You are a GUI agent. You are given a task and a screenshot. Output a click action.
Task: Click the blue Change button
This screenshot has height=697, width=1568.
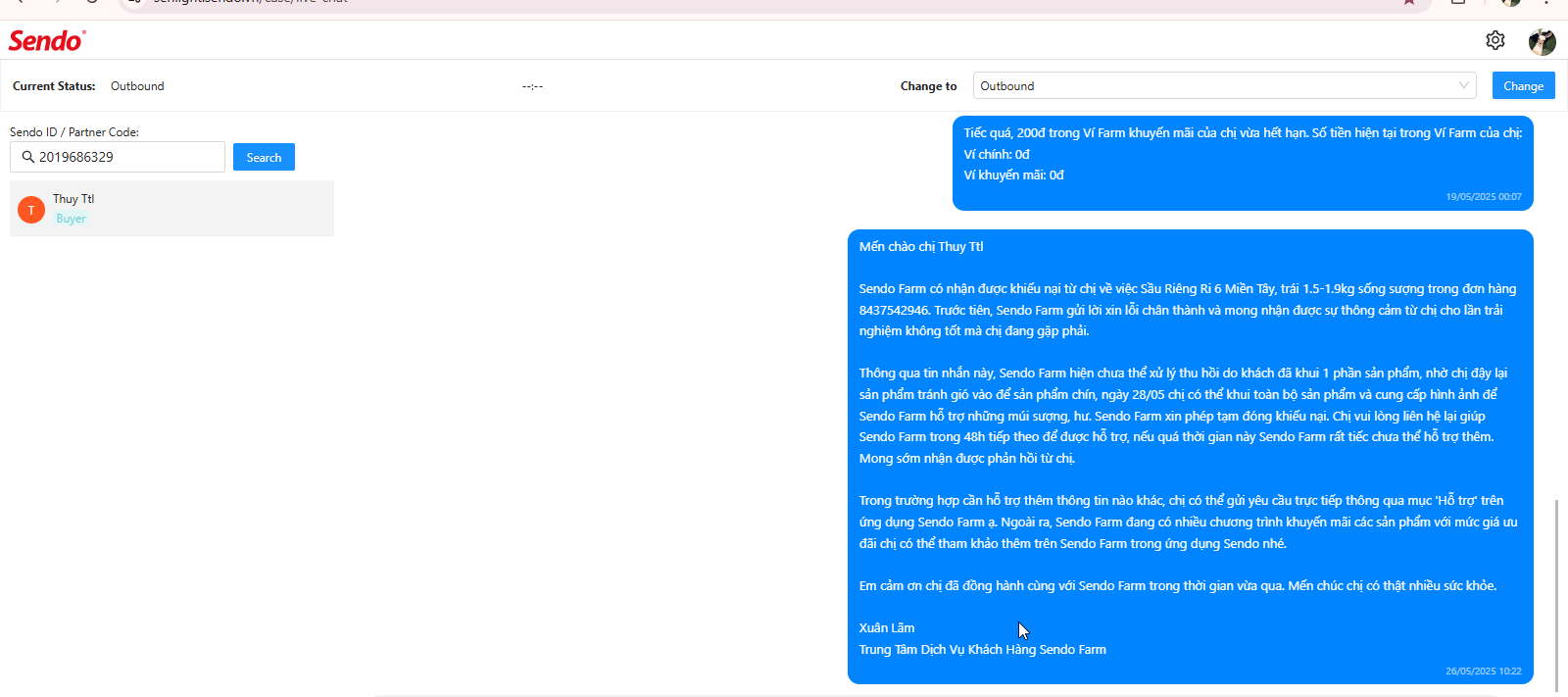pos(1523,85)
